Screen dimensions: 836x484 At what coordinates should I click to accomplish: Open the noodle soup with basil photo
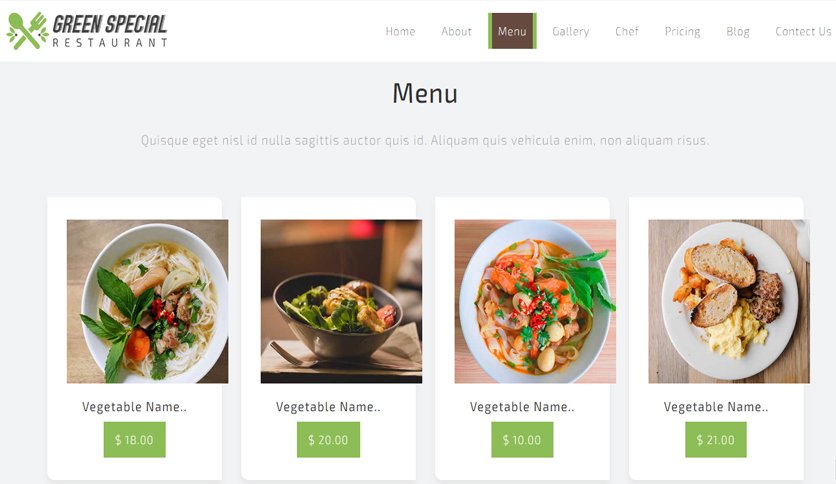(148, 301)
